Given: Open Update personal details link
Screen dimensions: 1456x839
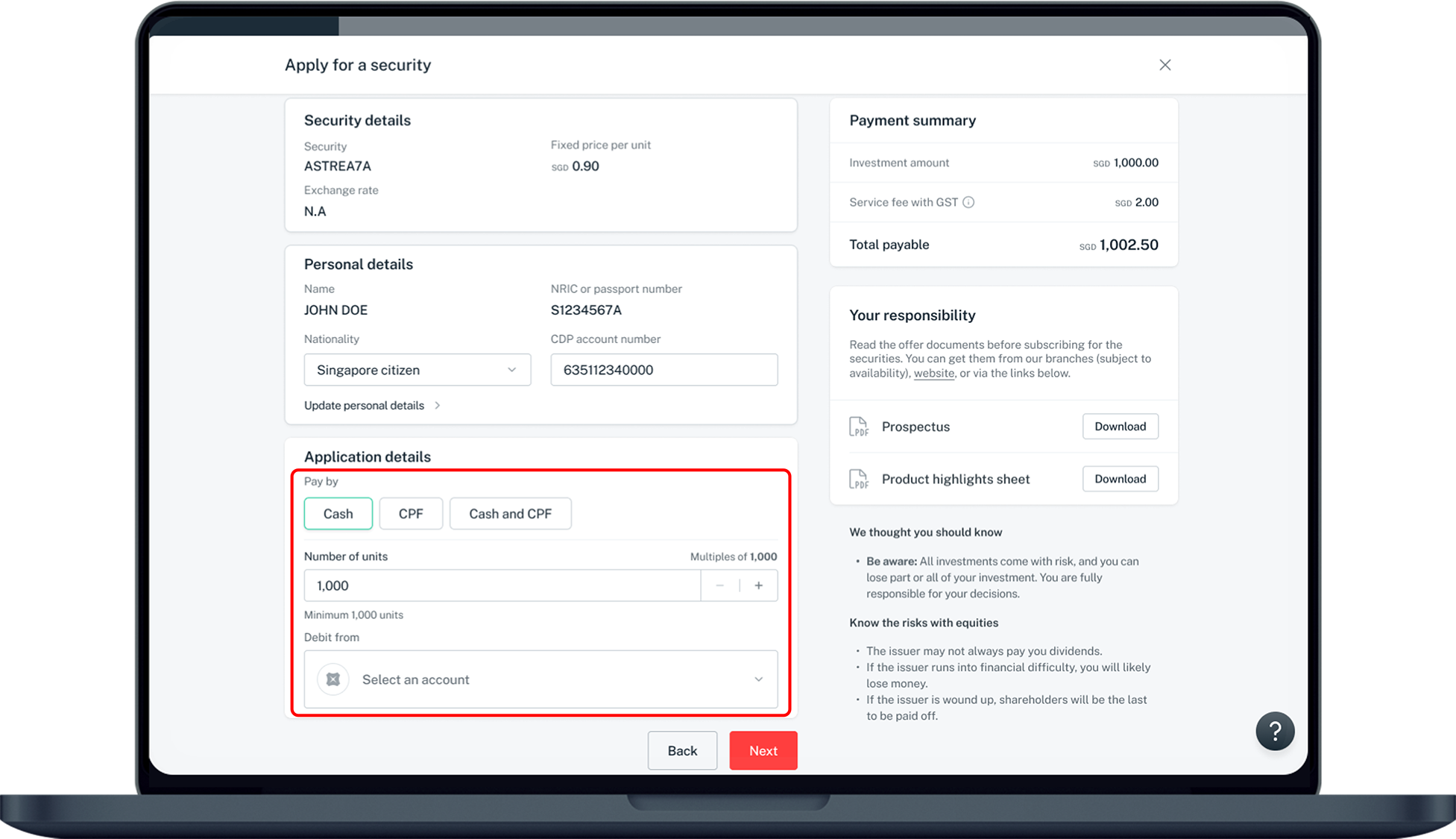Looking at the screenshot, I should pos(364,406).
